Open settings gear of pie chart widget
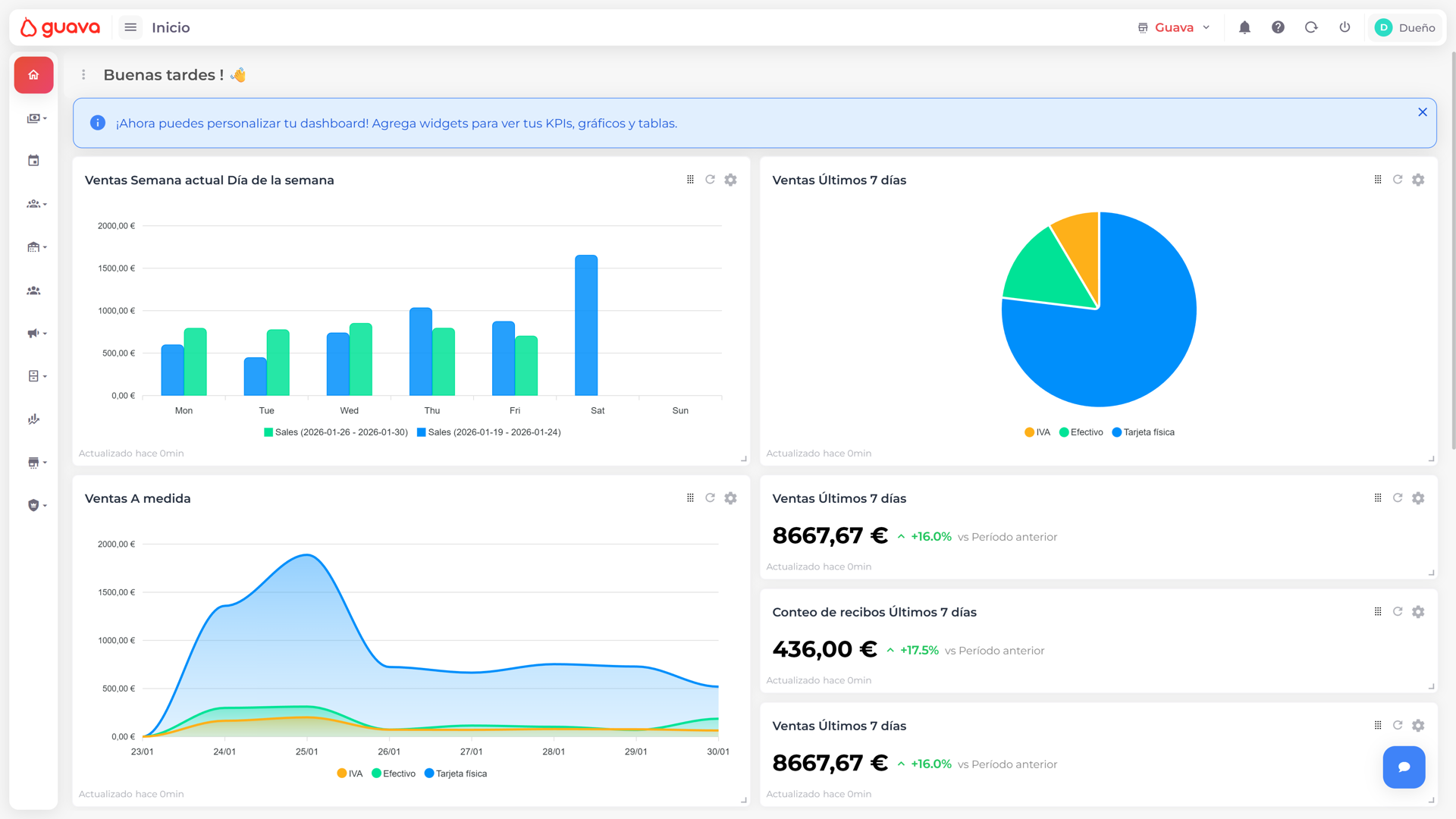Viewport: 1456px width, 819px height. click(x=1418, y=180)
